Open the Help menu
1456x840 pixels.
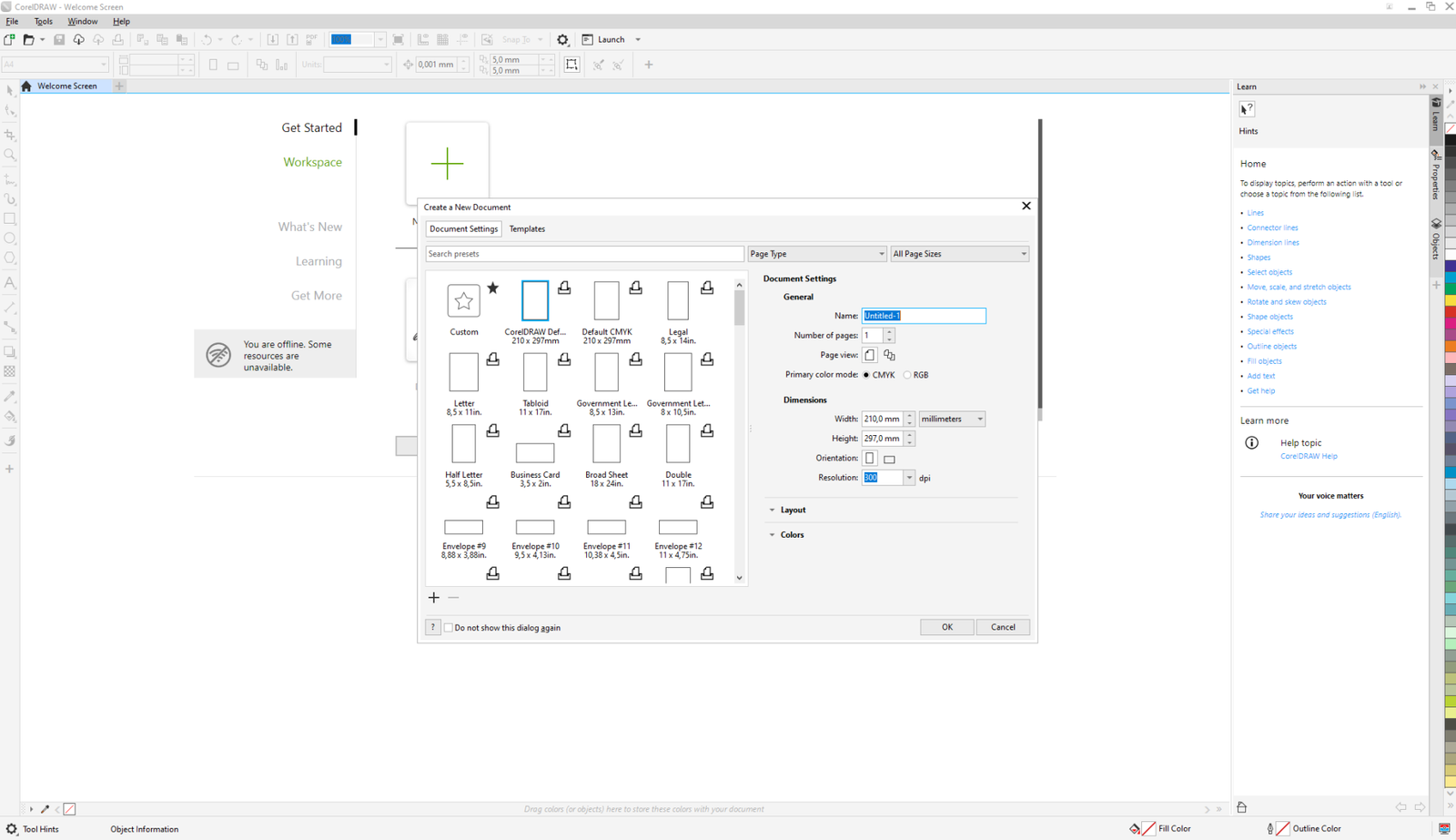click(x=121, y=21)
